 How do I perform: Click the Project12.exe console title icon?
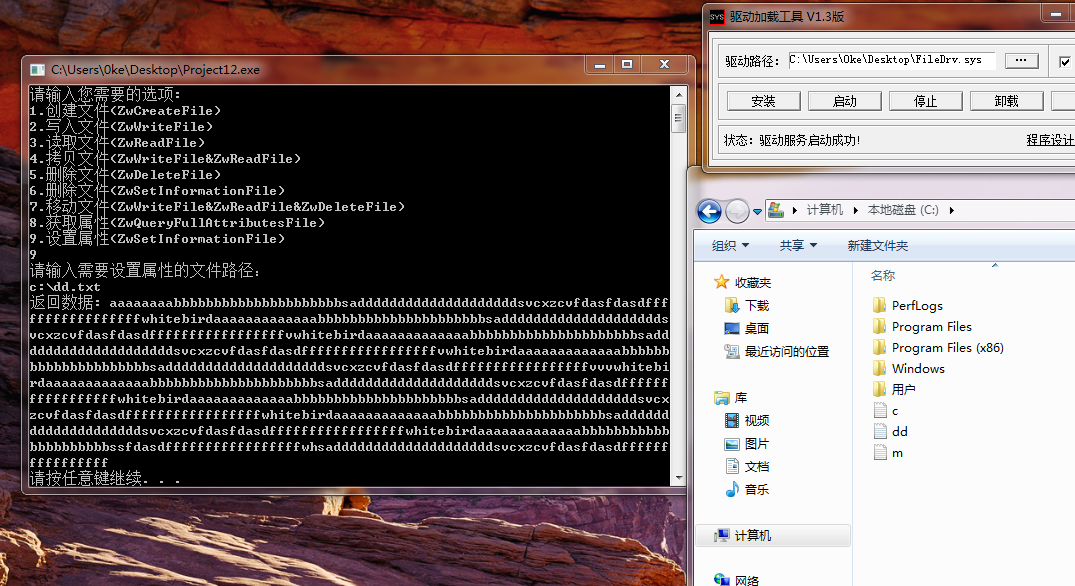click(37, 70)
